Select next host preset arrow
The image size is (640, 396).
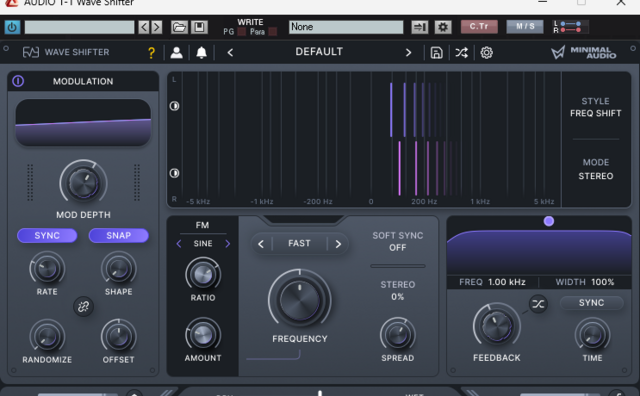[x=156, y=27]
